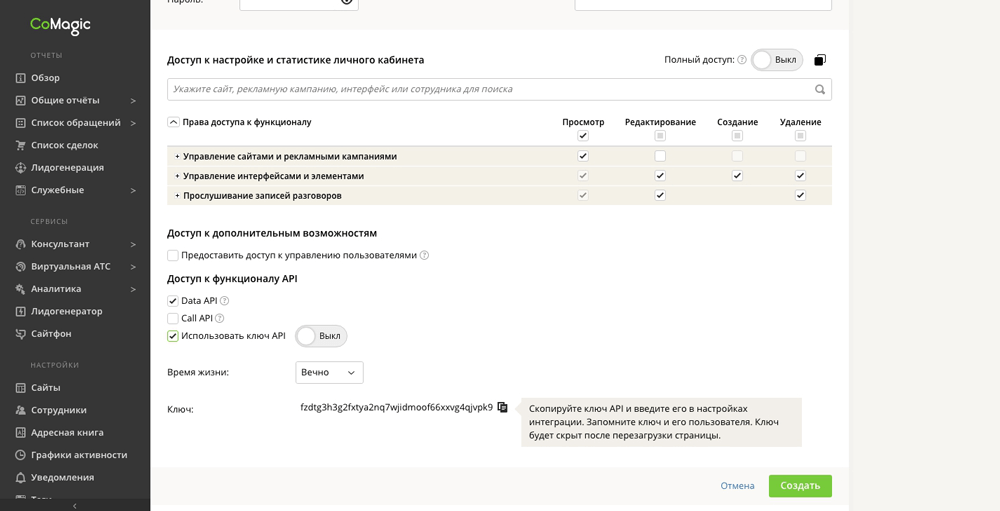Check user management access checkbox
Image resolution: width=1000 pixels, height=511 pixels.
[x=173, y=256]
